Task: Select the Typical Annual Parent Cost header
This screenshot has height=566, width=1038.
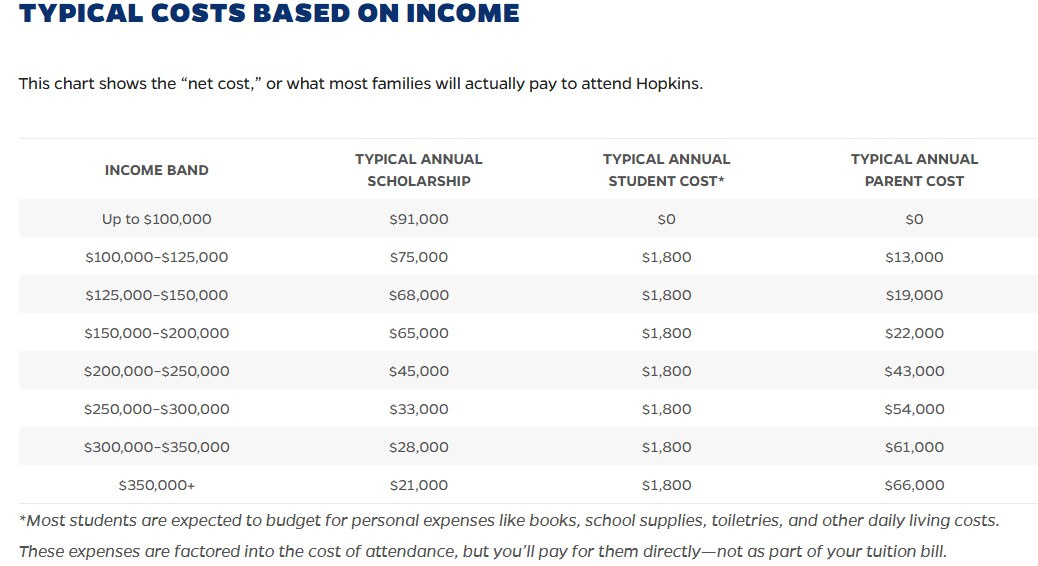Action: pyautogui.click(x=914, y=170)
